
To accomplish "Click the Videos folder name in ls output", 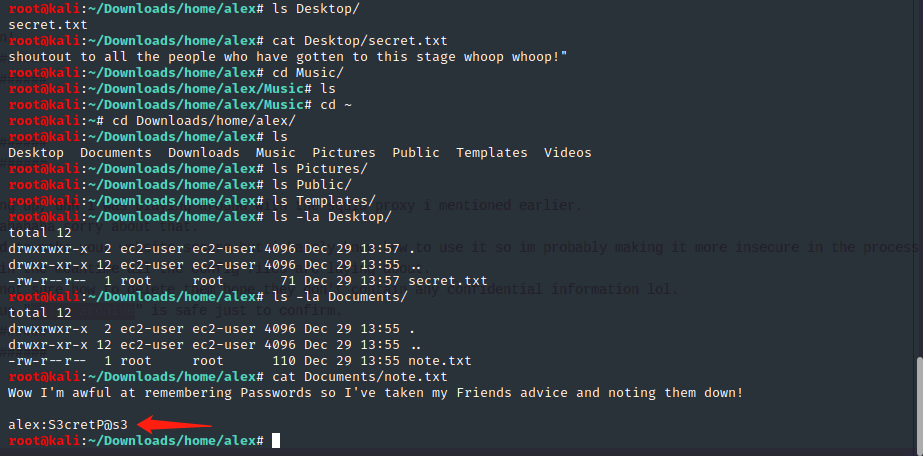I will coord(568,153).
